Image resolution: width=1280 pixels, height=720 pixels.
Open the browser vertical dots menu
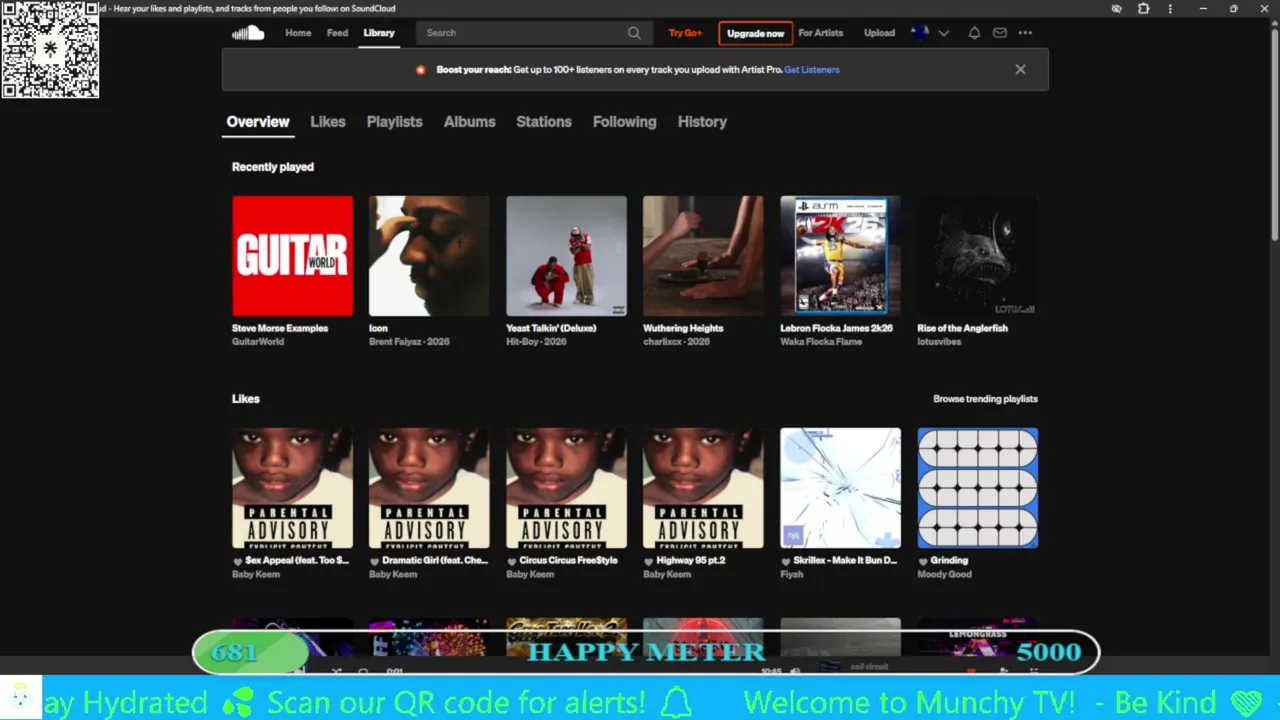1170,9
